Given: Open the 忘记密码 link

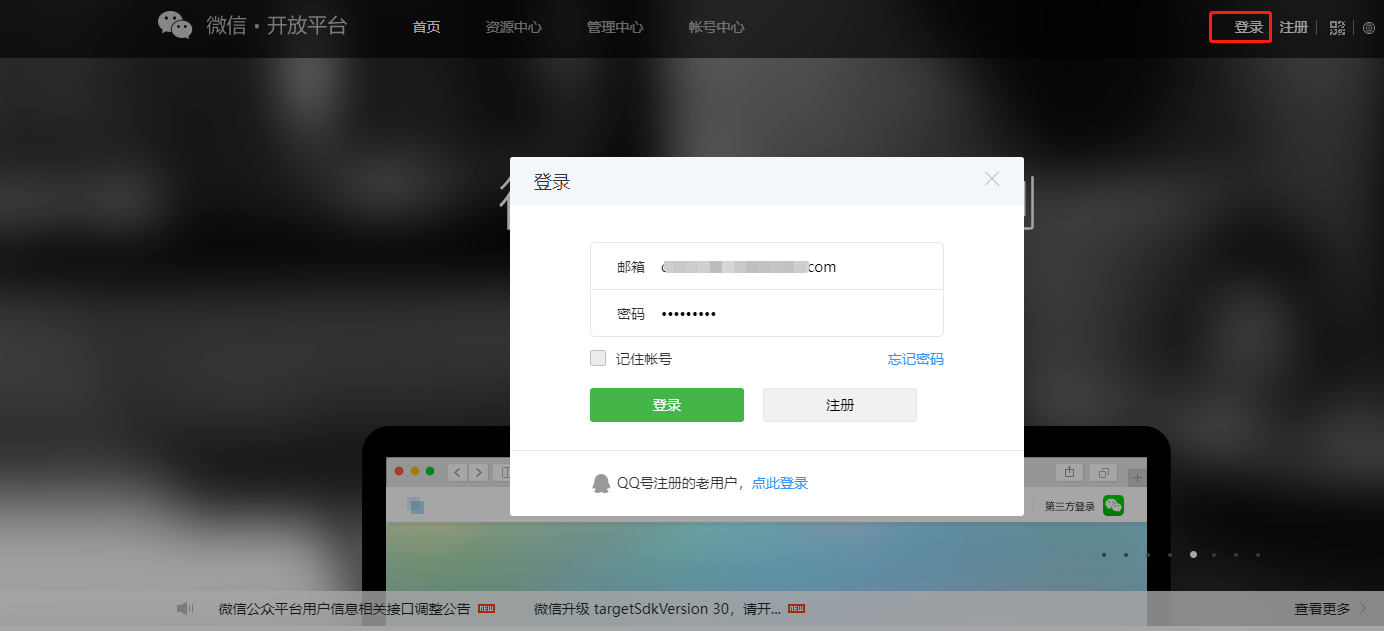Looking at the screenshot, I should click(x=916, y=359).
